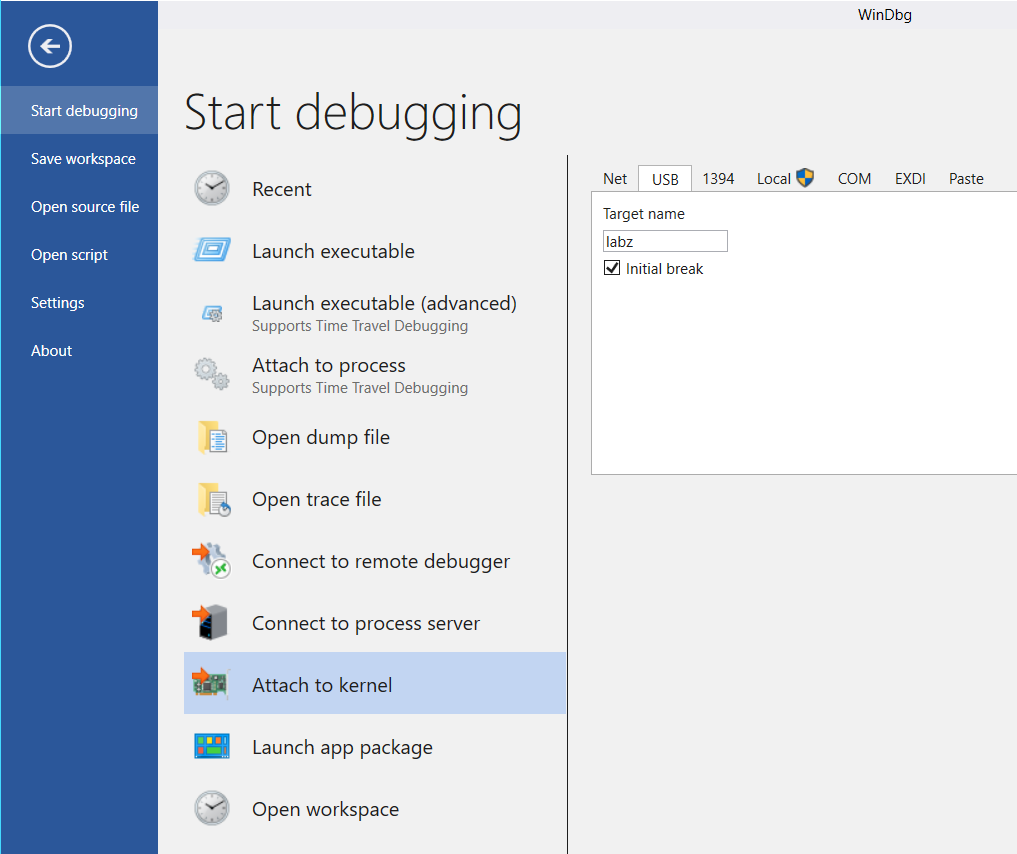Select Attach to kernel label
The image size is (1017, 854).
point(322,685)
